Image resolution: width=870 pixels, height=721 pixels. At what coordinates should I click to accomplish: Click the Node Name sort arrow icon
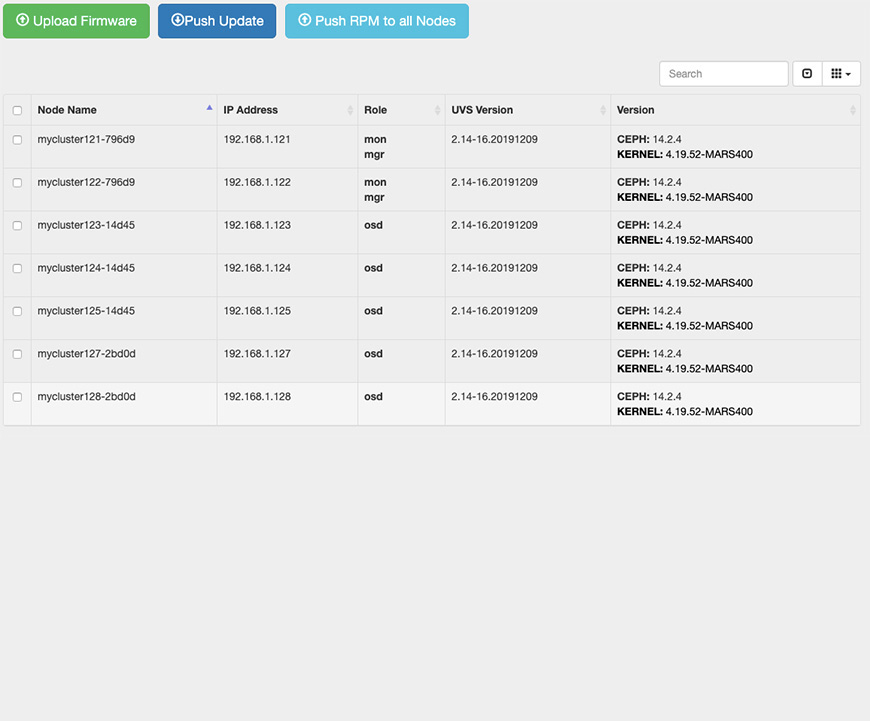tap(209, 108)
